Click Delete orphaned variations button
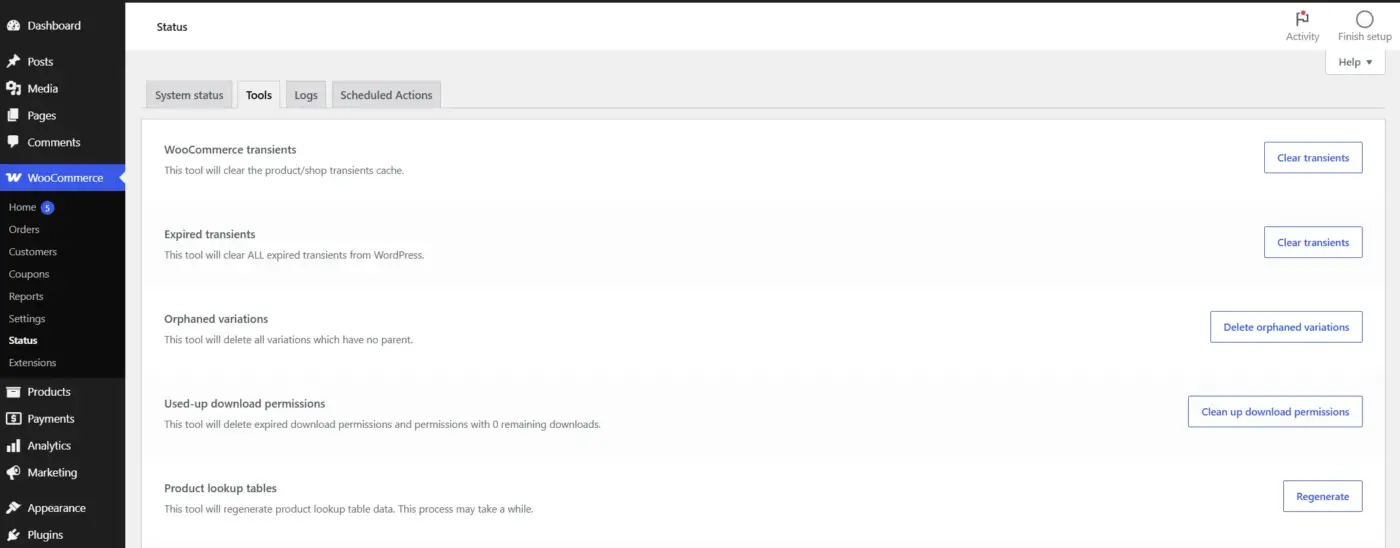The image size is (1400, 548). (1286, 327)
